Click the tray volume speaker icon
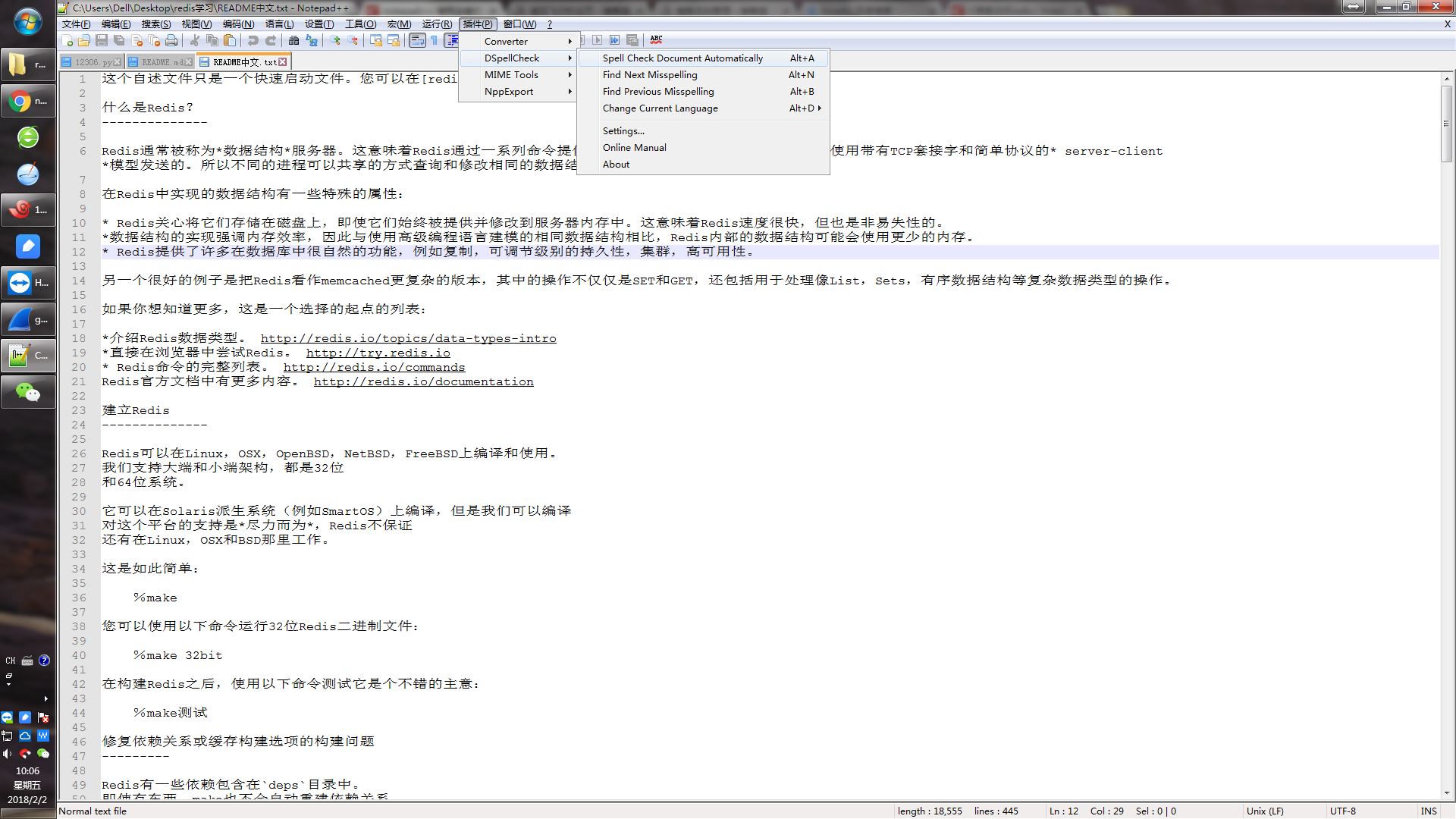The width and height of the screenshot is (1456, 819). (7, 753)
